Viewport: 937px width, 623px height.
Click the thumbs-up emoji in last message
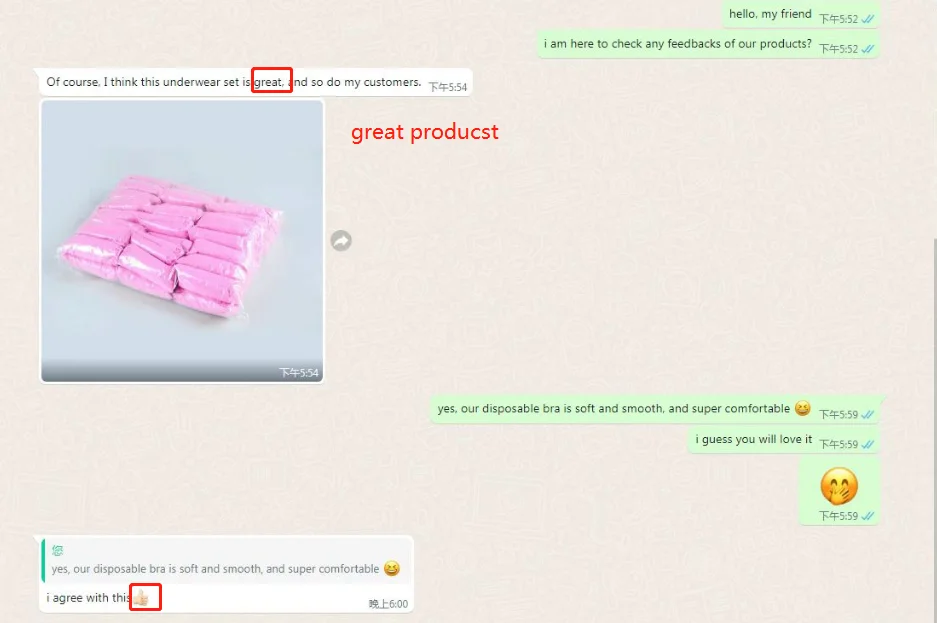(141, 597)
